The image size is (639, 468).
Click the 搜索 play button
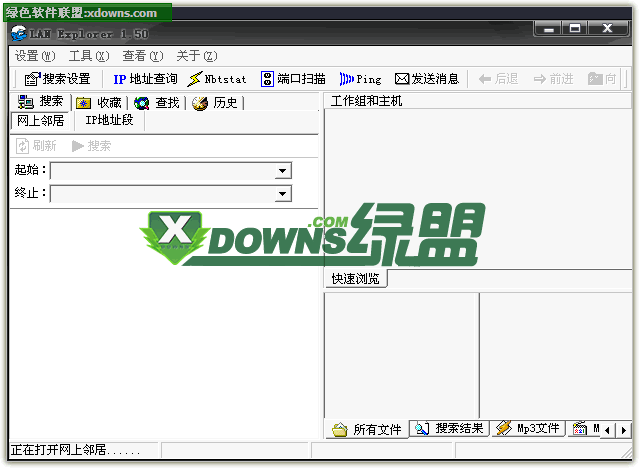tap(91, 146)
